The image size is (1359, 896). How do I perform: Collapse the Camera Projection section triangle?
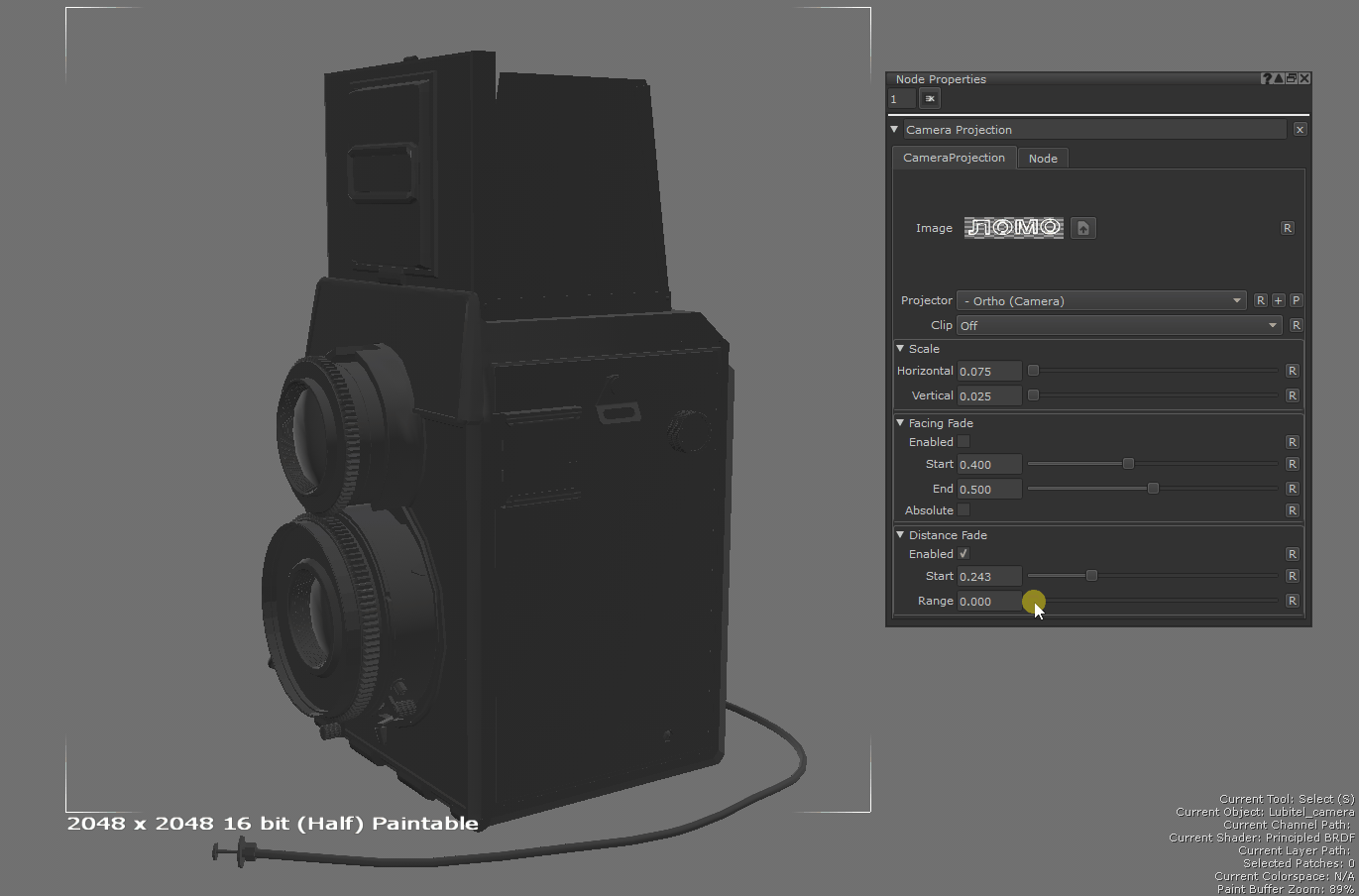[895, 129]
